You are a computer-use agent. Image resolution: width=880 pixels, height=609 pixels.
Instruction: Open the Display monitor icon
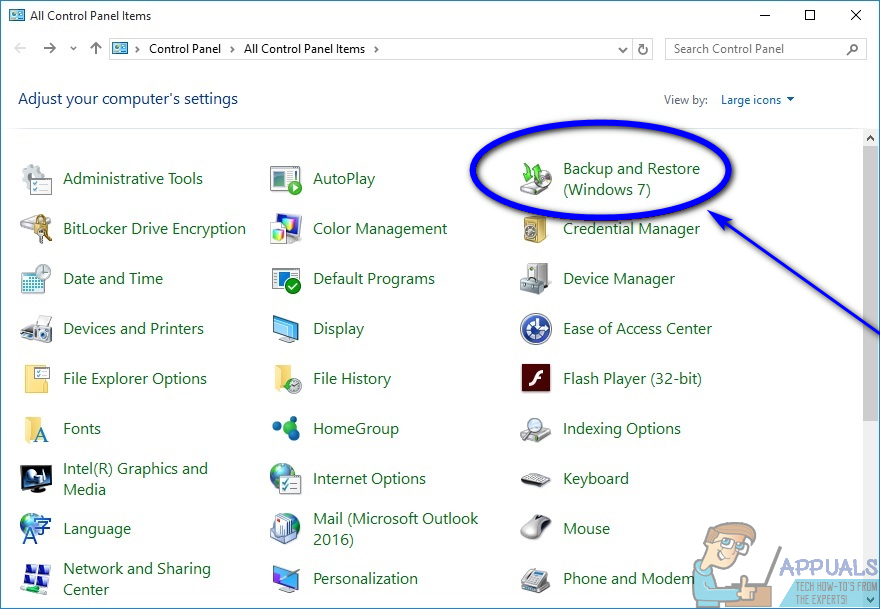[286, 329]
